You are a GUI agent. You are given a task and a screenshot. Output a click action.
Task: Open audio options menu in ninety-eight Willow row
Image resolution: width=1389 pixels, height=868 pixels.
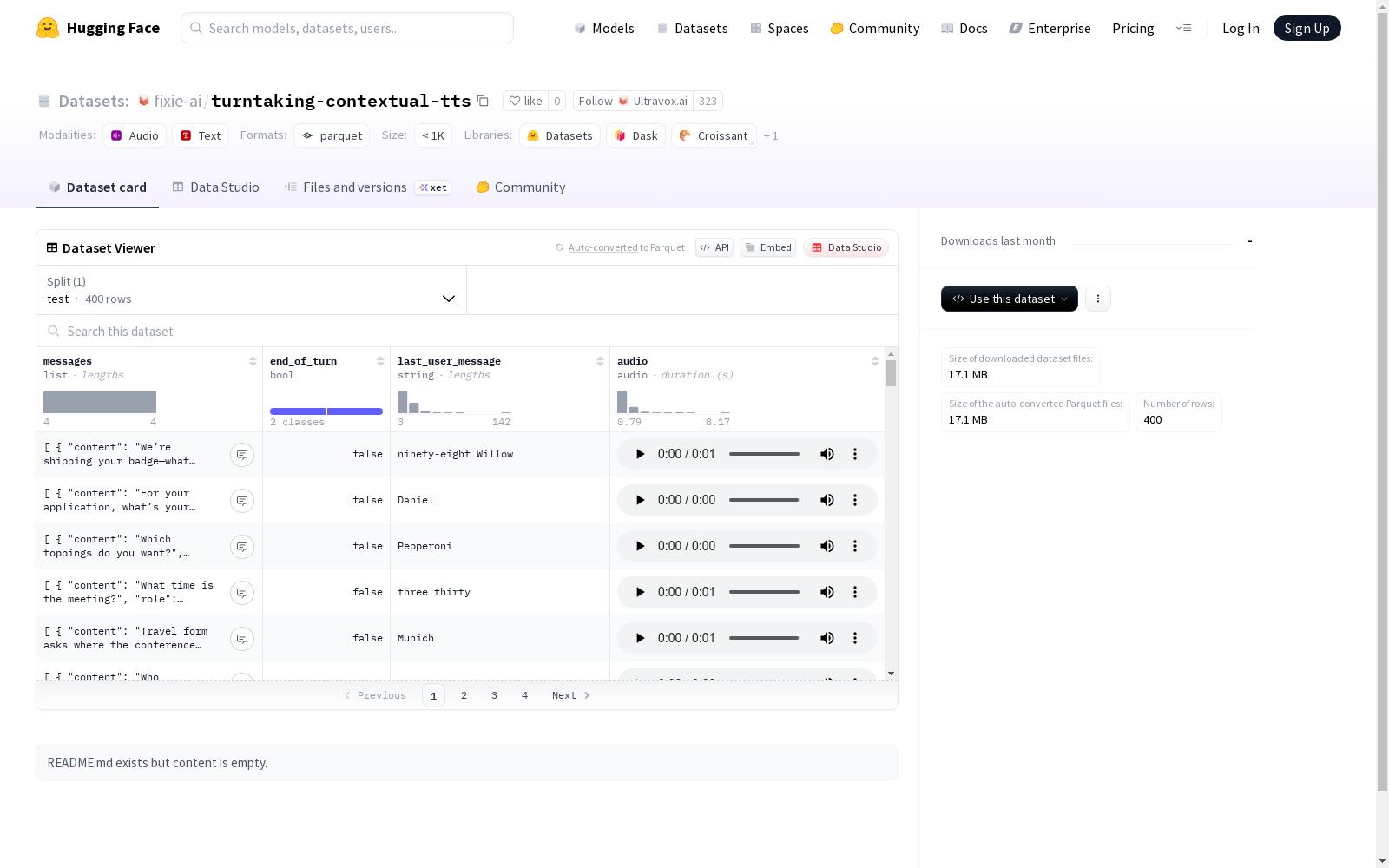click(x=855, y=454)
